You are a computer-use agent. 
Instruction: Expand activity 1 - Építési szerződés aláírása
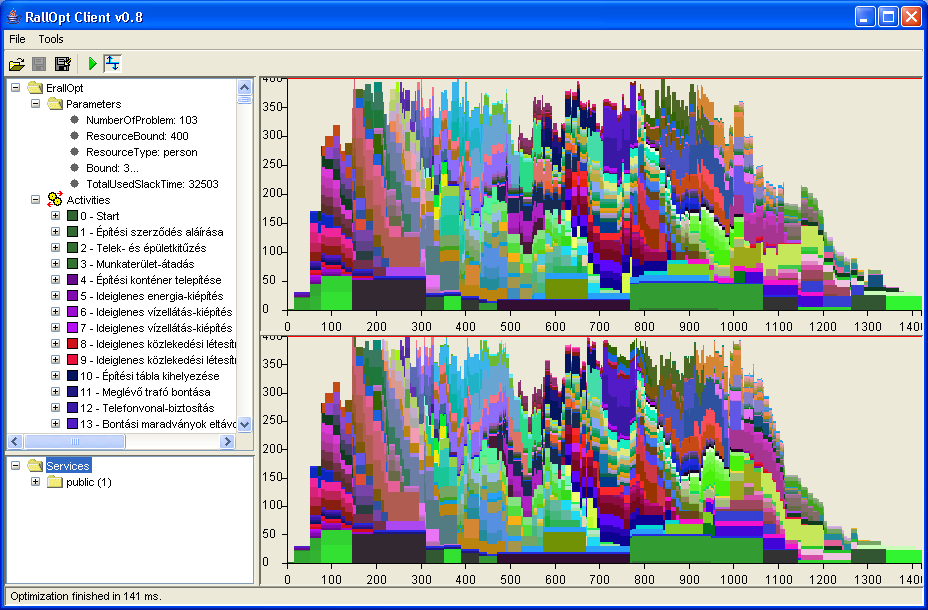click(x=56, y=232)
